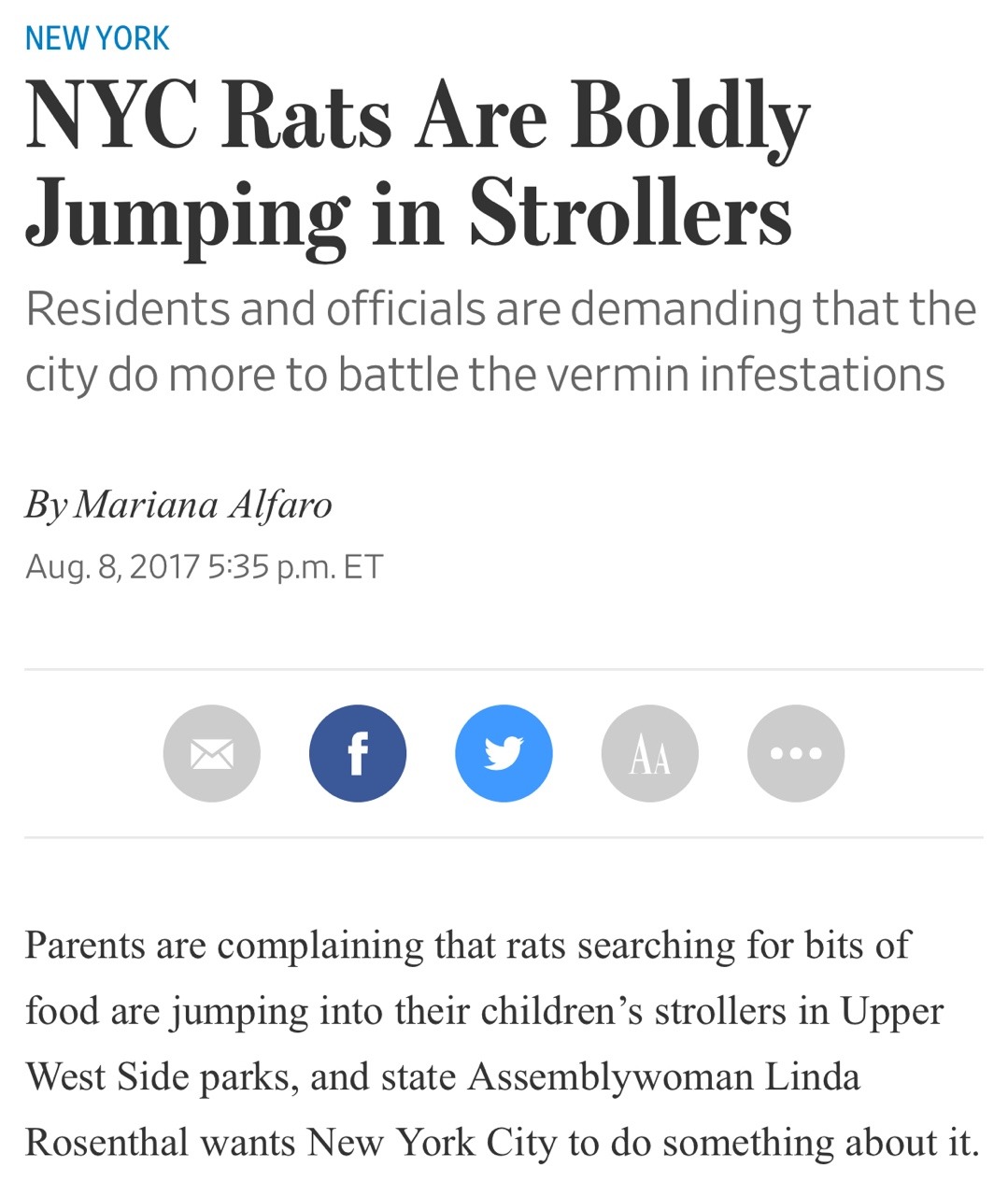Click "Assemblywoman Linda" in the paragraph
This screenshot has height=1196, width=1008.
point(663,1076)
